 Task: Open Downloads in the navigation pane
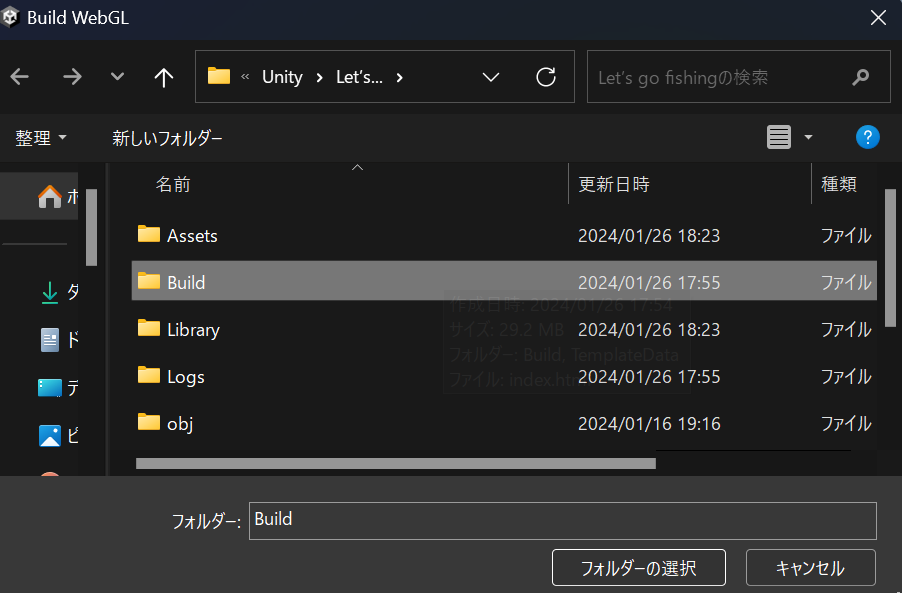pos(59,292)
